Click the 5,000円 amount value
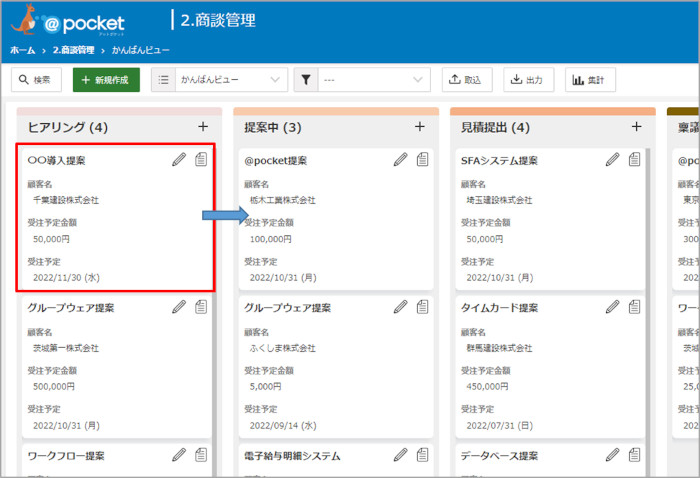This screenshot has height=478, width=700. (x=266, y=387)
